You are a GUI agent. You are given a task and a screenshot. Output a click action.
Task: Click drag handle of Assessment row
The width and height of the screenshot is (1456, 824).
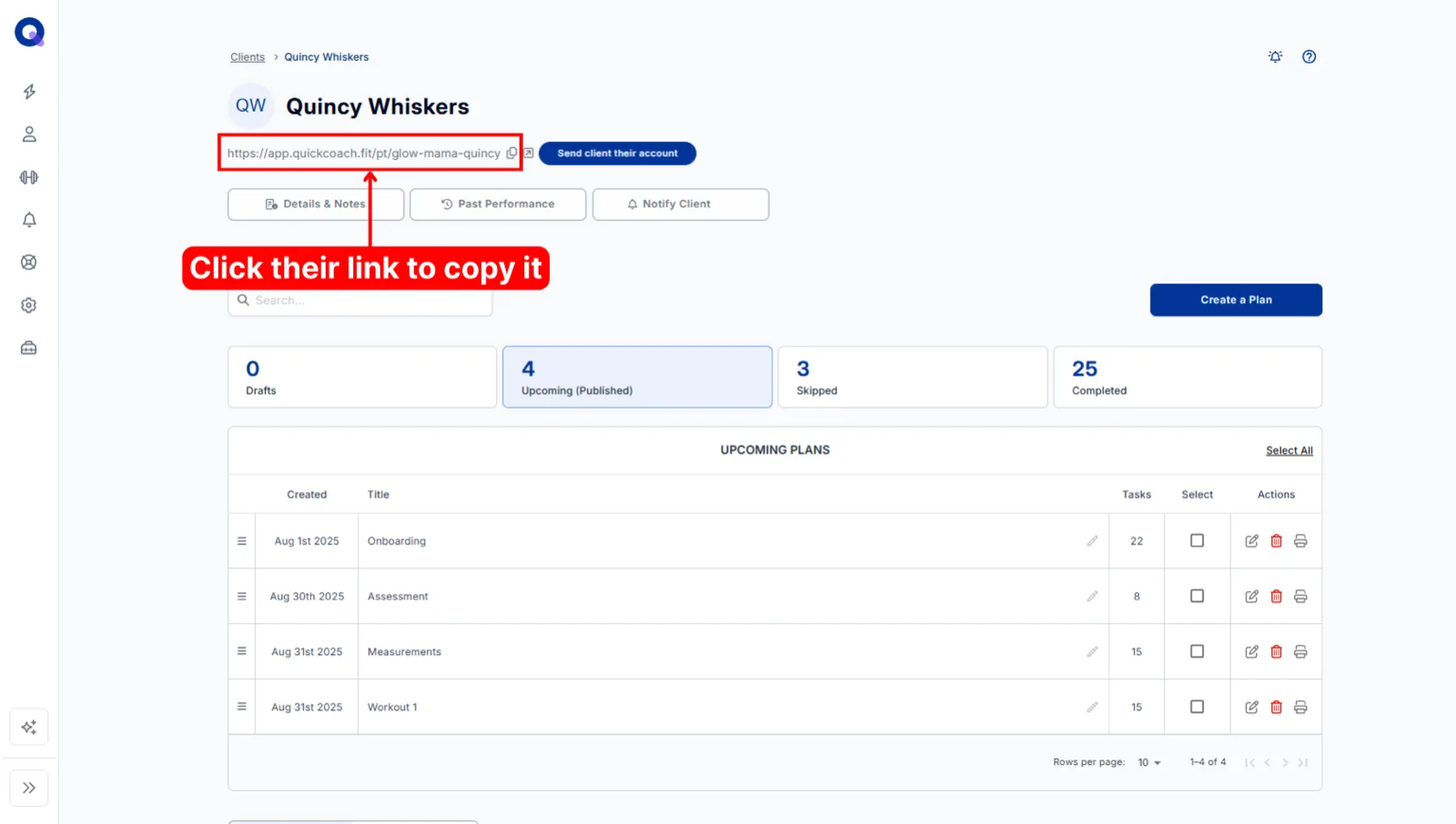[x=242, y=597]
